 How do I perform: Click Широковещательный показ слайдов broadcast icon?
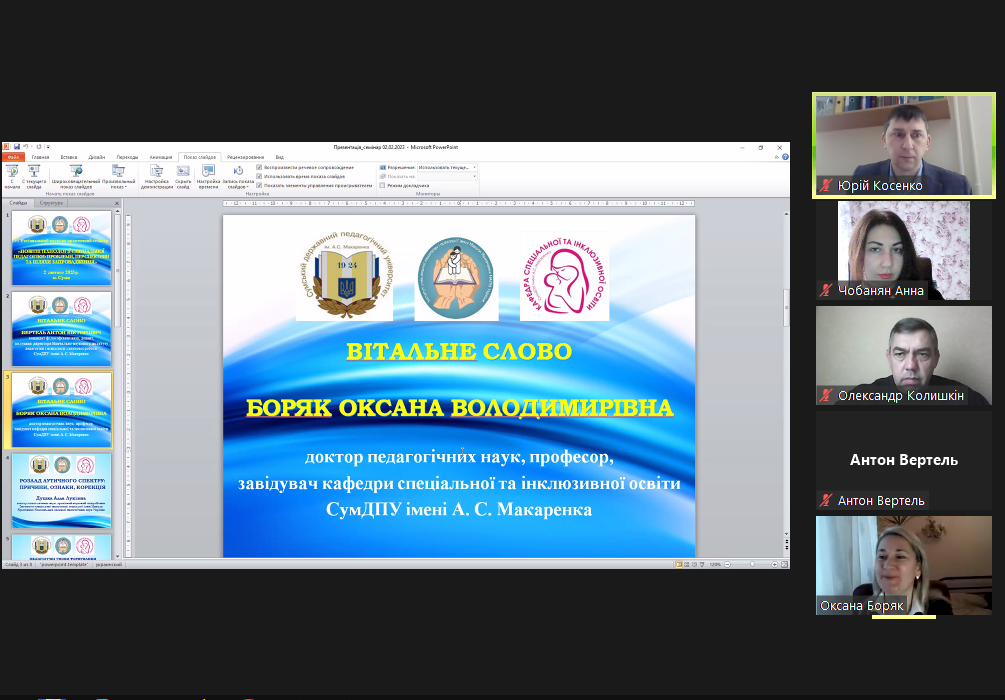(76, 174)
